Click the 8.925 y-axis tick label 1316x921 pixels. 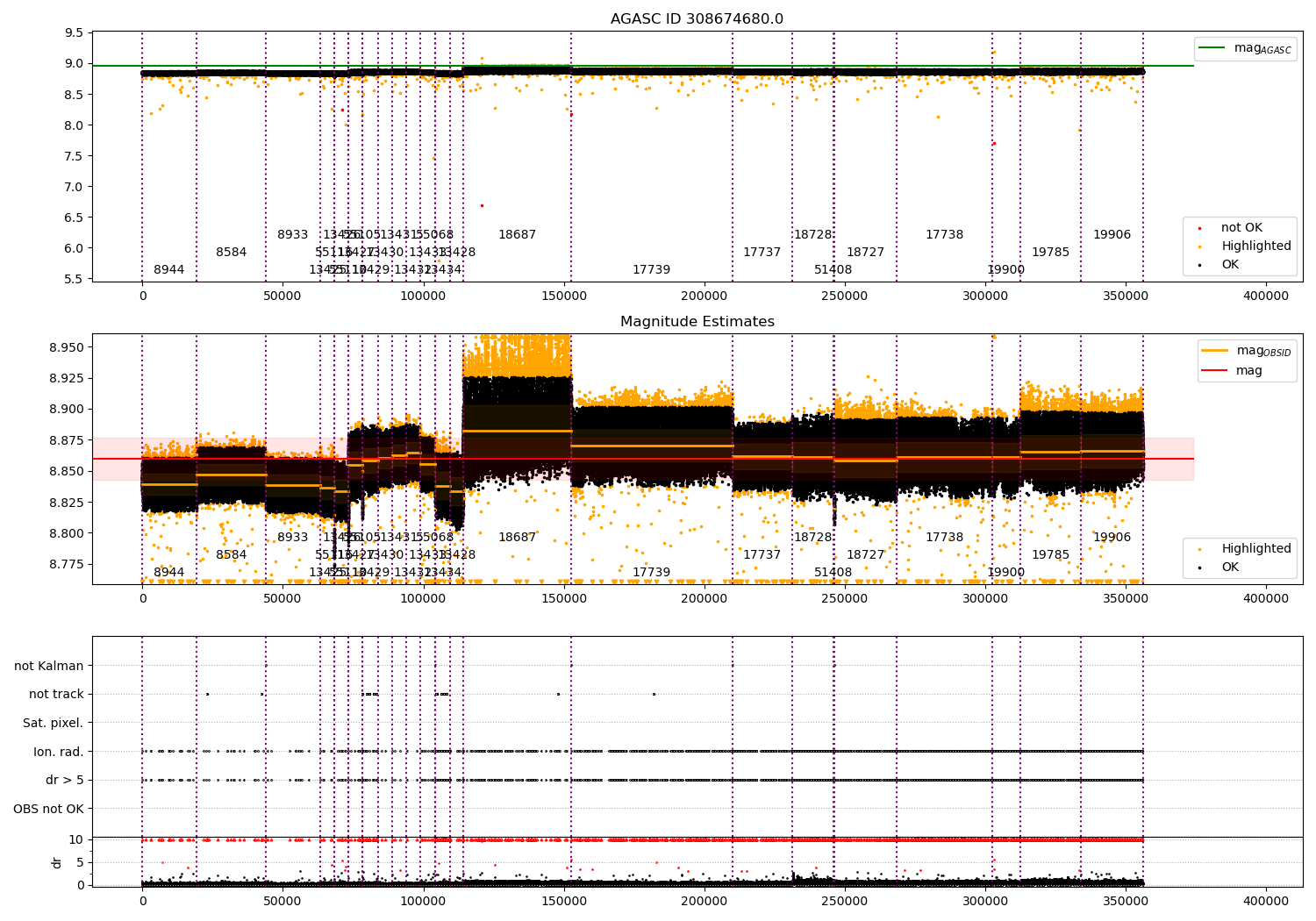(67, 378)
